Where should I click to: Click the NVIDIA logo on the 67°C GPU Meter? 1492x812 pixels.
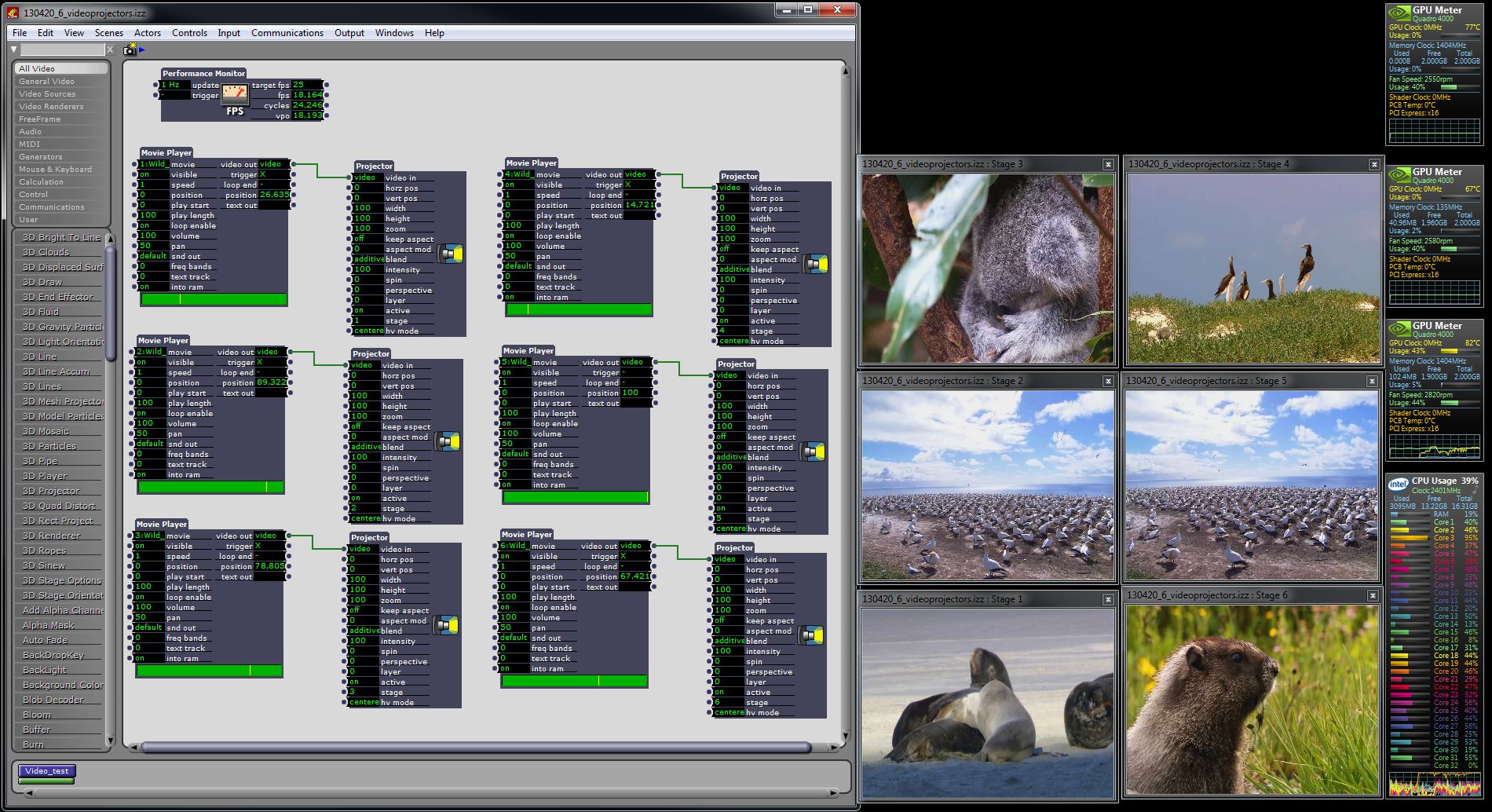(1399, 174)
